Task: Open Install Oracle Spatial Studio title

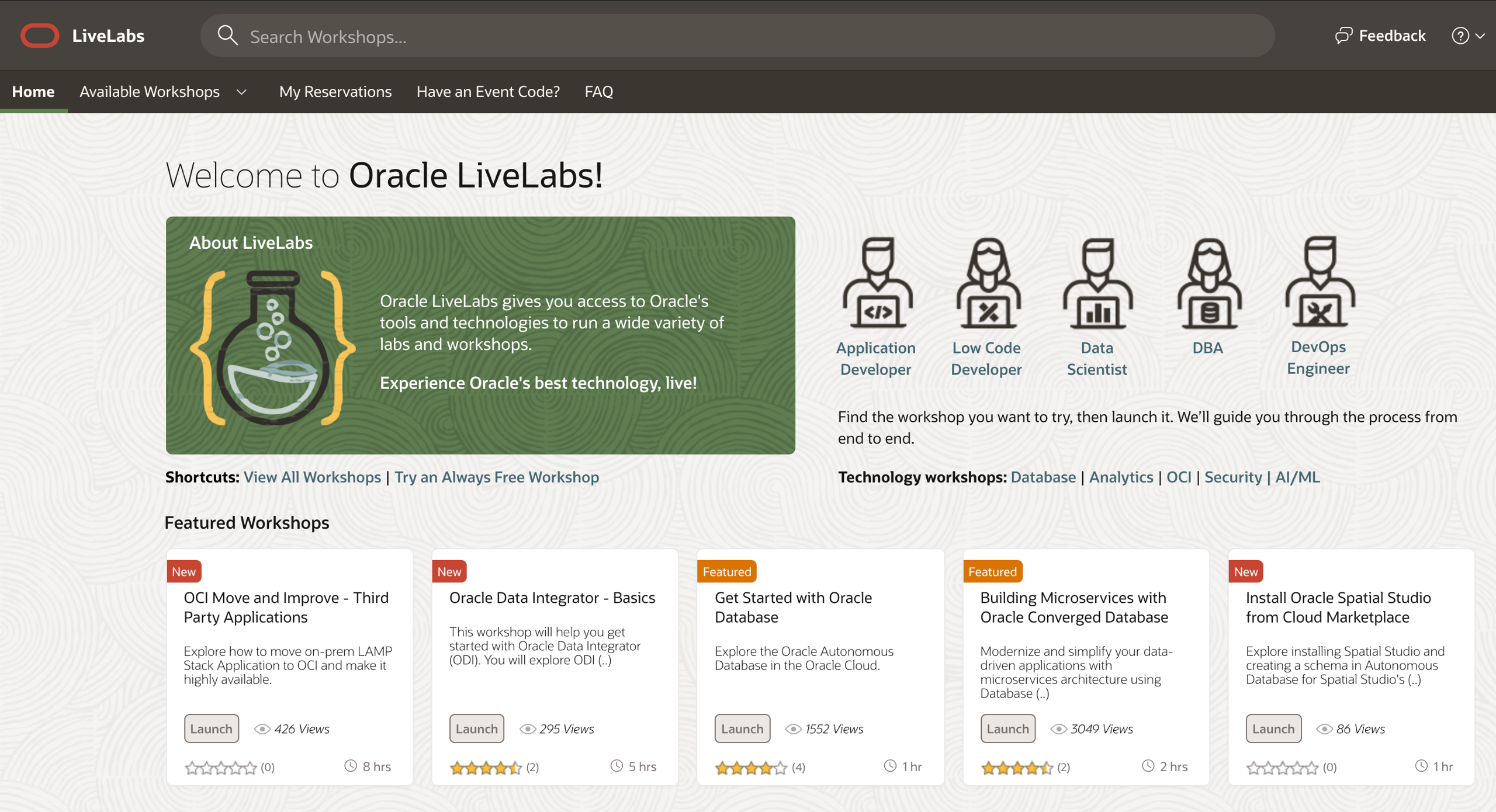Action: (1338, 607)
